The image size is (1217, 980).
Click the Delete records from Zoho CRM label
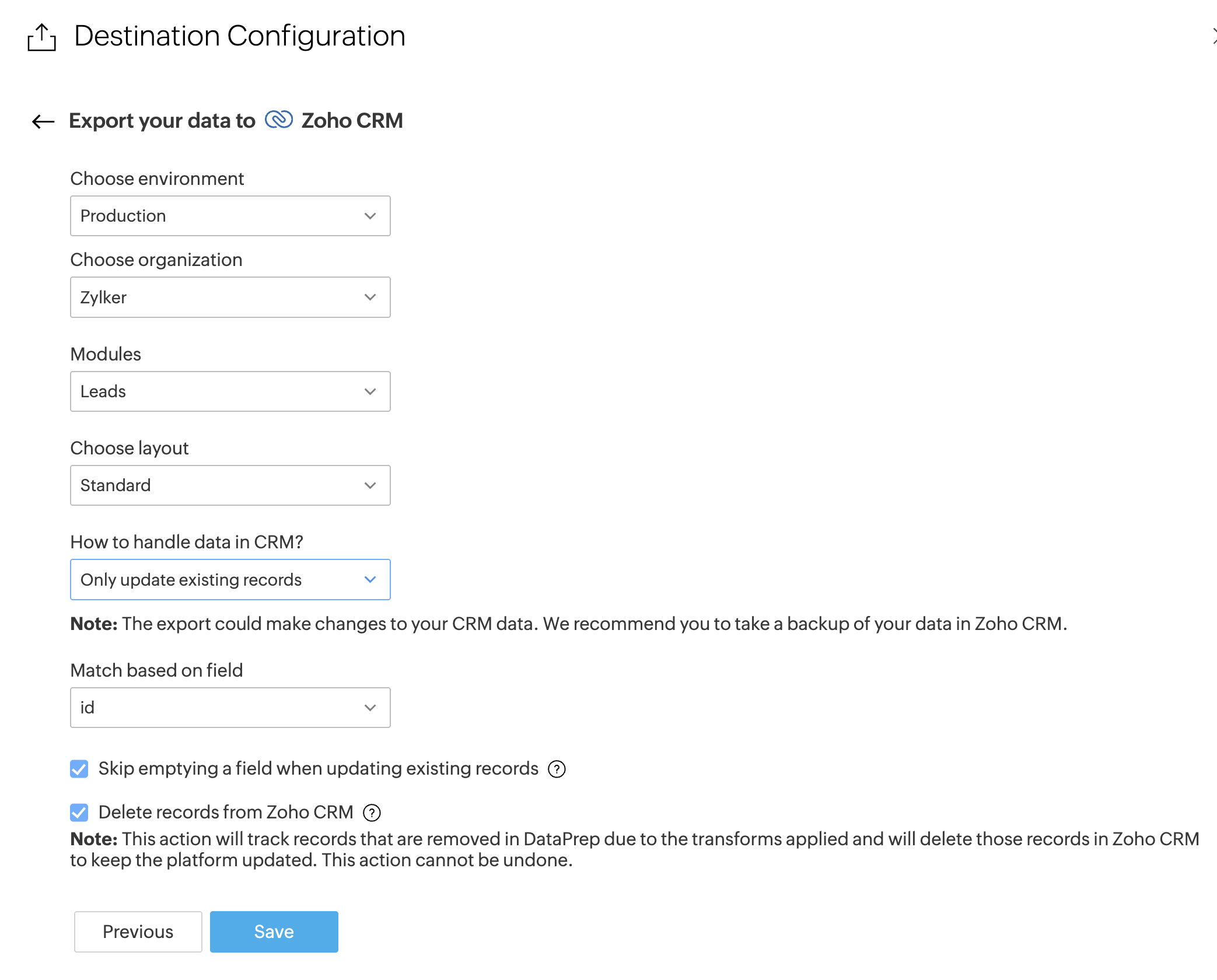(226, 813)
